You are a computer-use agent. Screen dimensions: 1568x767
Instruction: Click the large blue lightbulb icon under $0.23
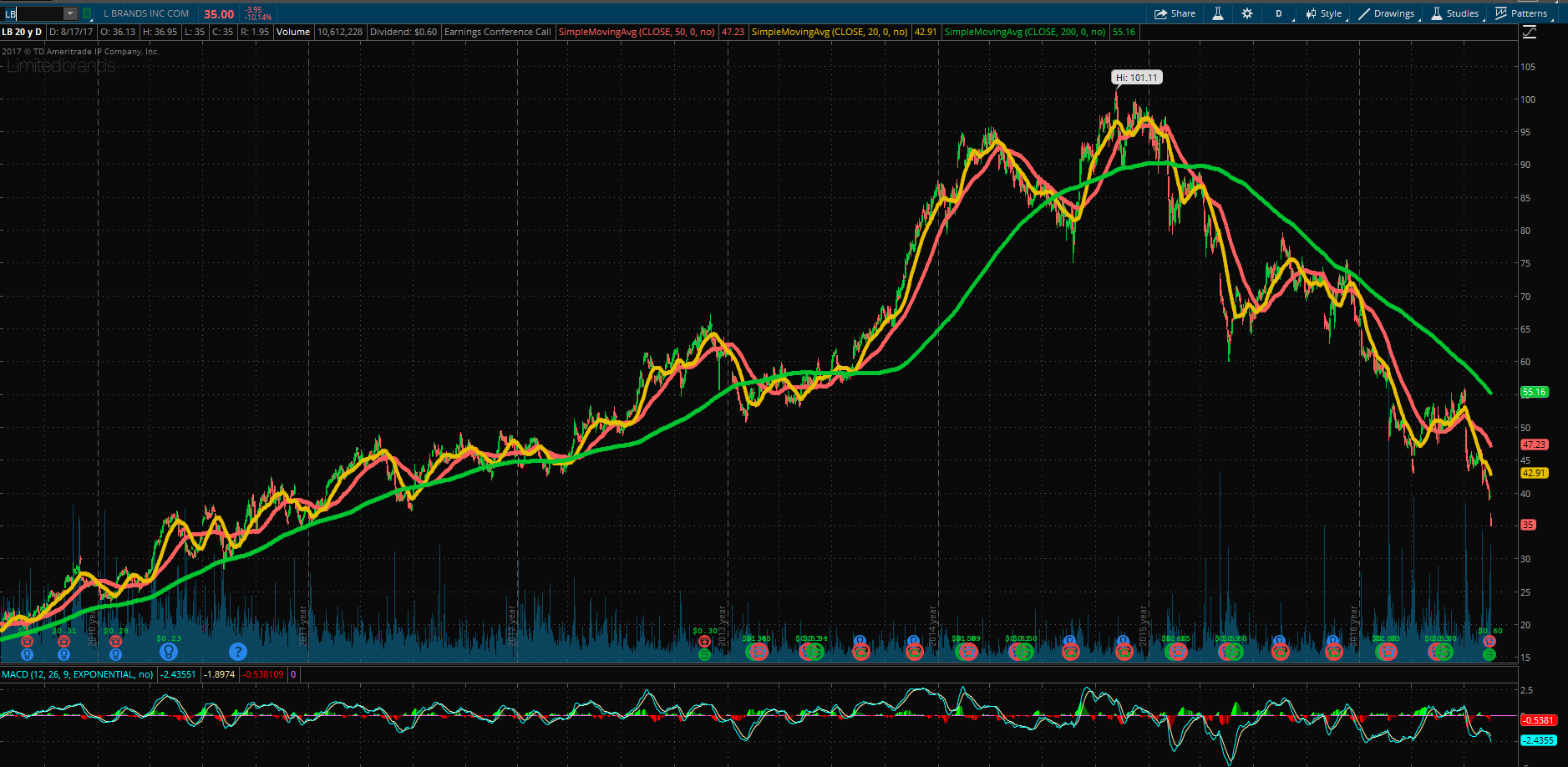tap(169, 651)
